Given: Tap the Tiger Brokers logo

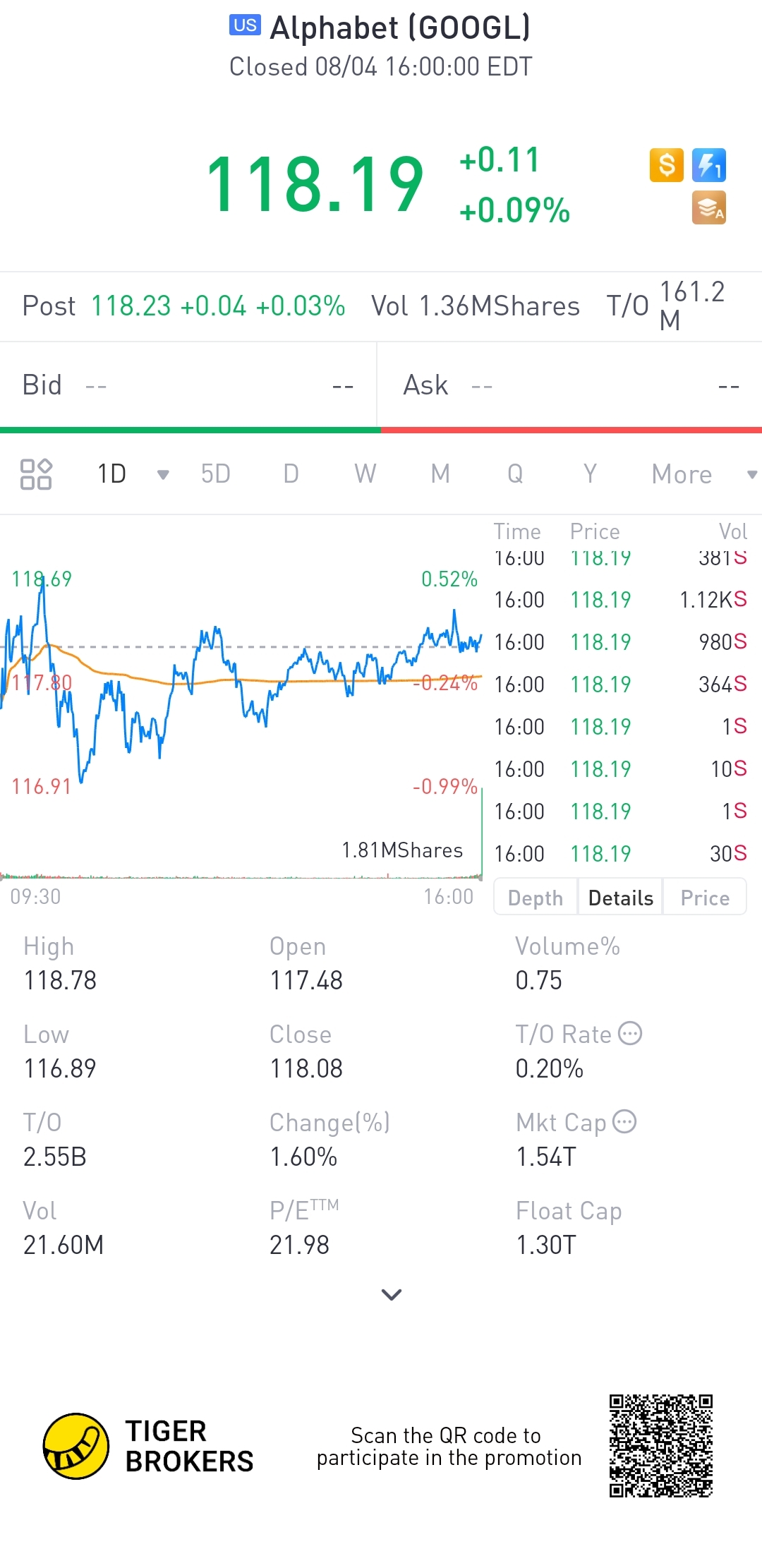Looking at the screenshot, I should click(148, 1446).
